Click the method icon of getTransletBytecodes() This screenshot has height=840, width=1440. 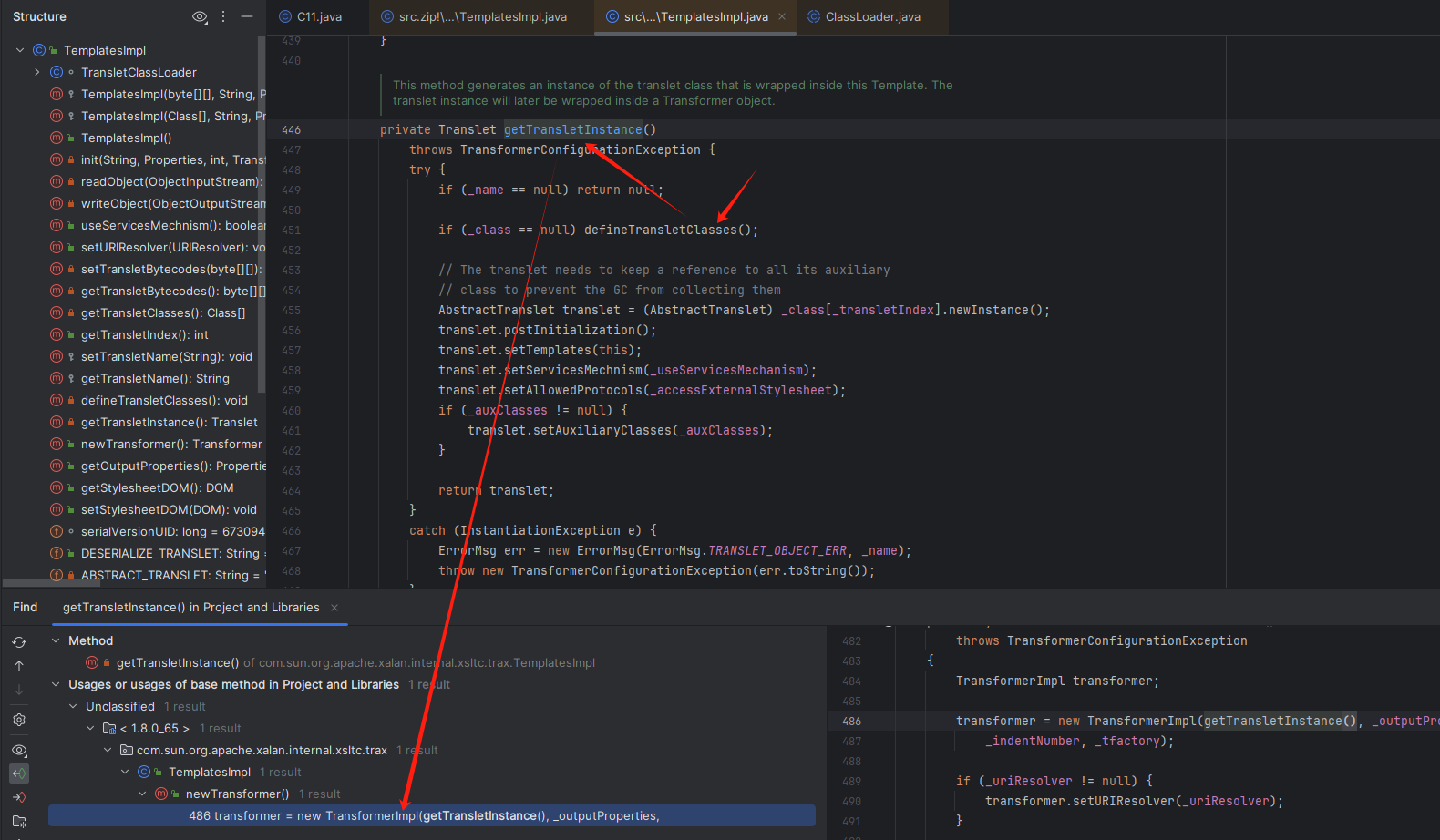(57, 291)
